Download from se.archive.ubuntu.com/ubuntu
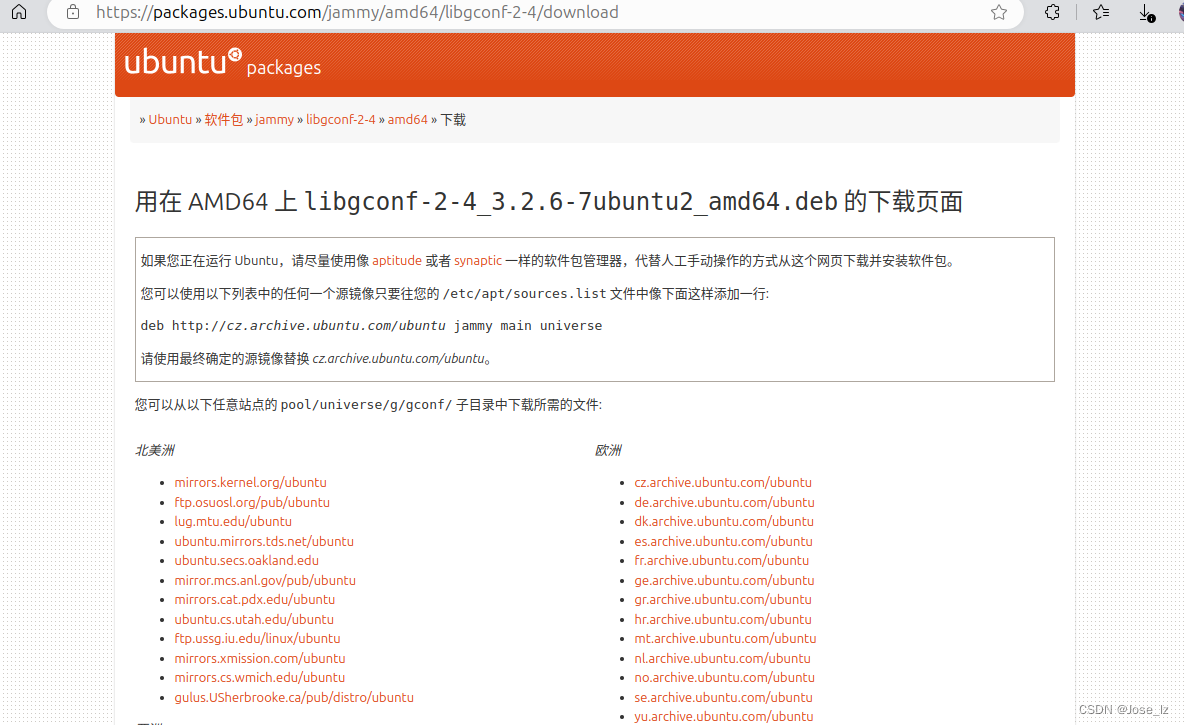The image size is (1184, 725). pyautogui.click(x=723, y=697)
